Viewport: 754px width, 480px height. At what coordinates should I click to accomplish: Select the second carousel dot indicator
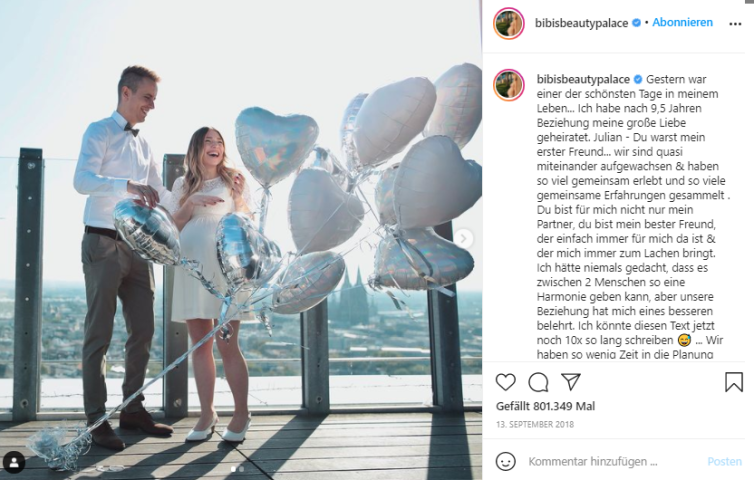click(241, 469)
